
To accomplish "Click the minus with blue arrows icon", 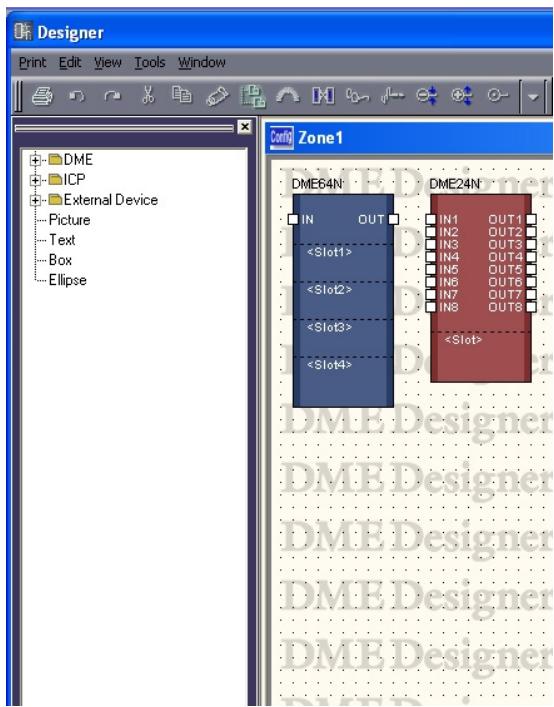I will (426, 96).
